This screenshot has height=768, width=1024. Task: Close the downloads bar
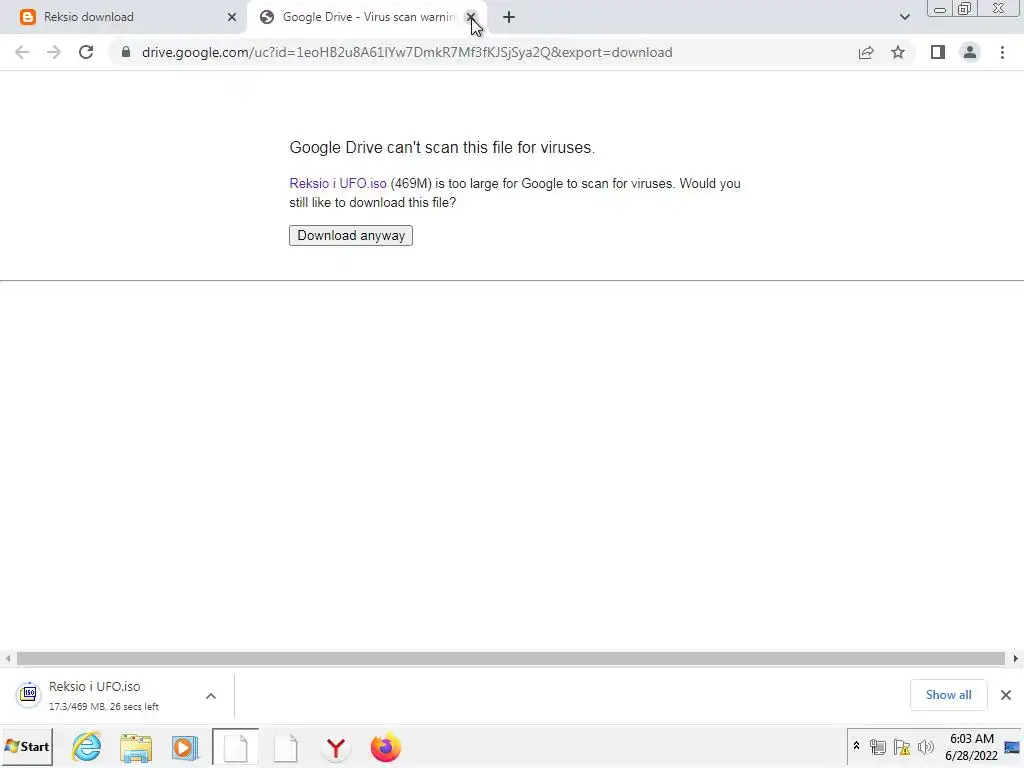click(x=1006, y=695)
